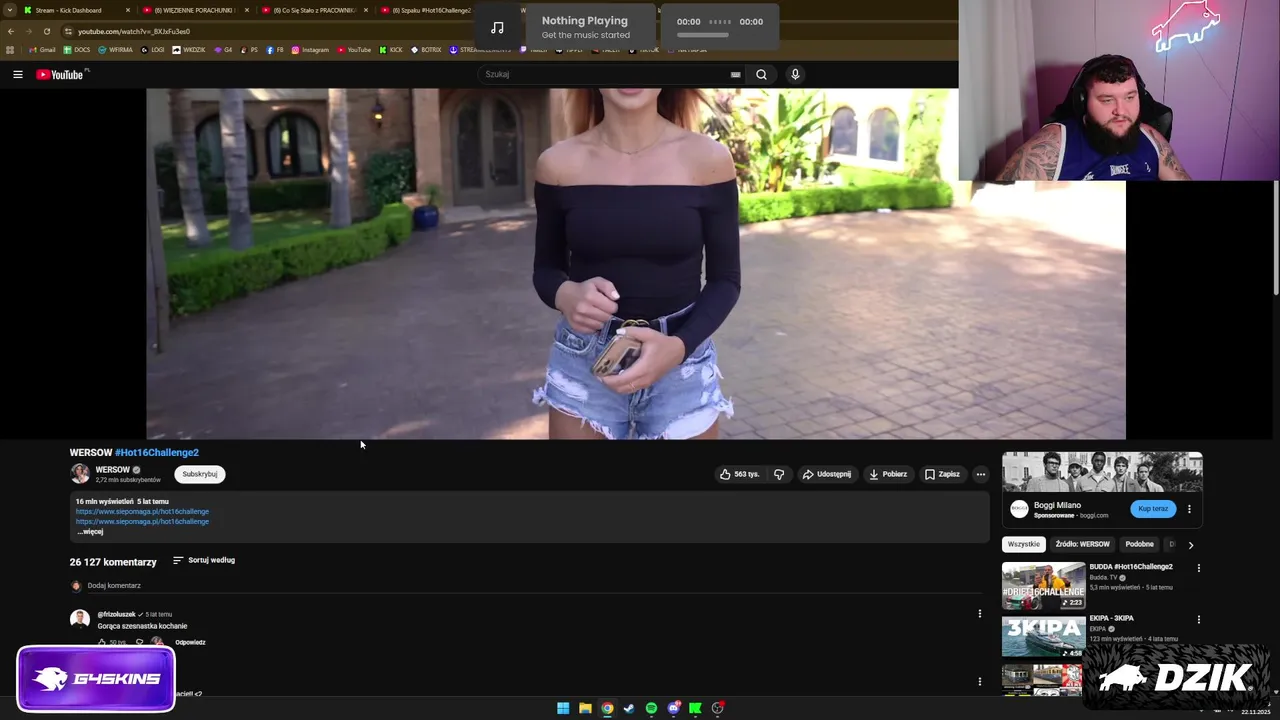Open the Gmail bookmark

(41, 49)
